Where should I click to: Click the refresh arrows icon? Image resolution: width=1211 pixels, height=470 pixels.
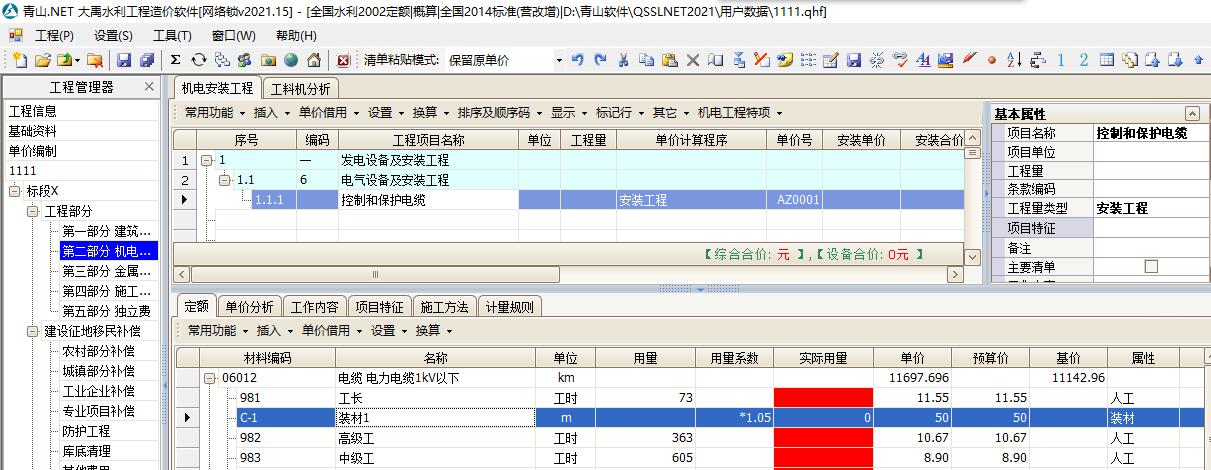point(199,60)
